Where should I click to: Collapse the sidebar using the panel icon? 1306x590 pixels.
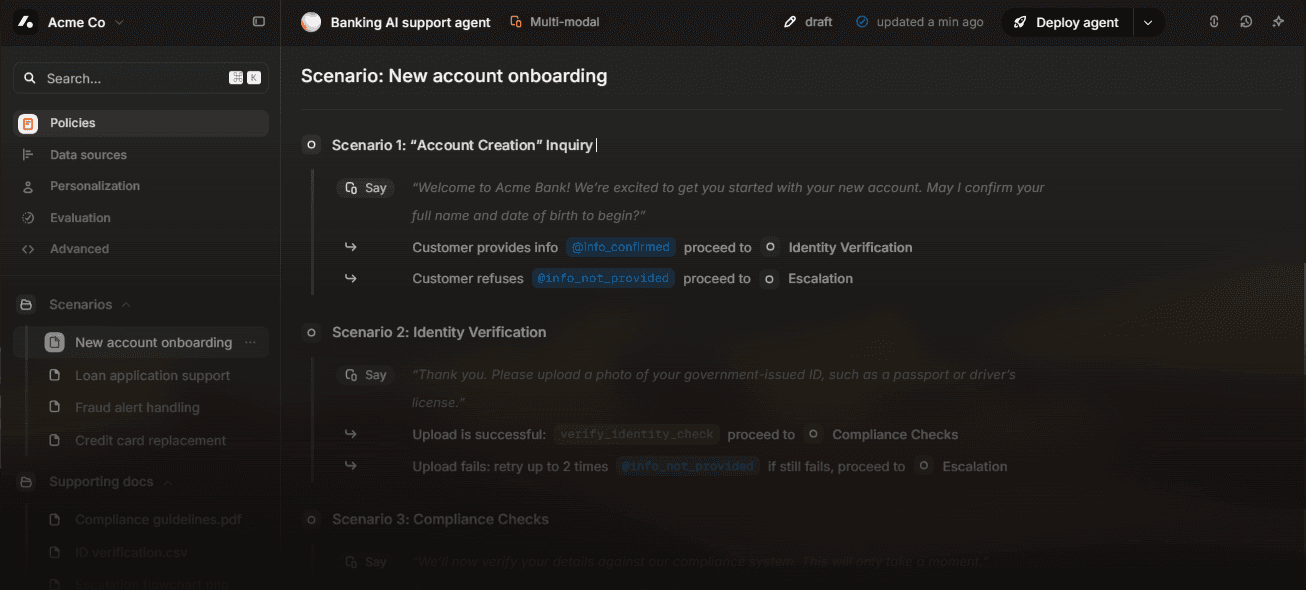(259, 21)
